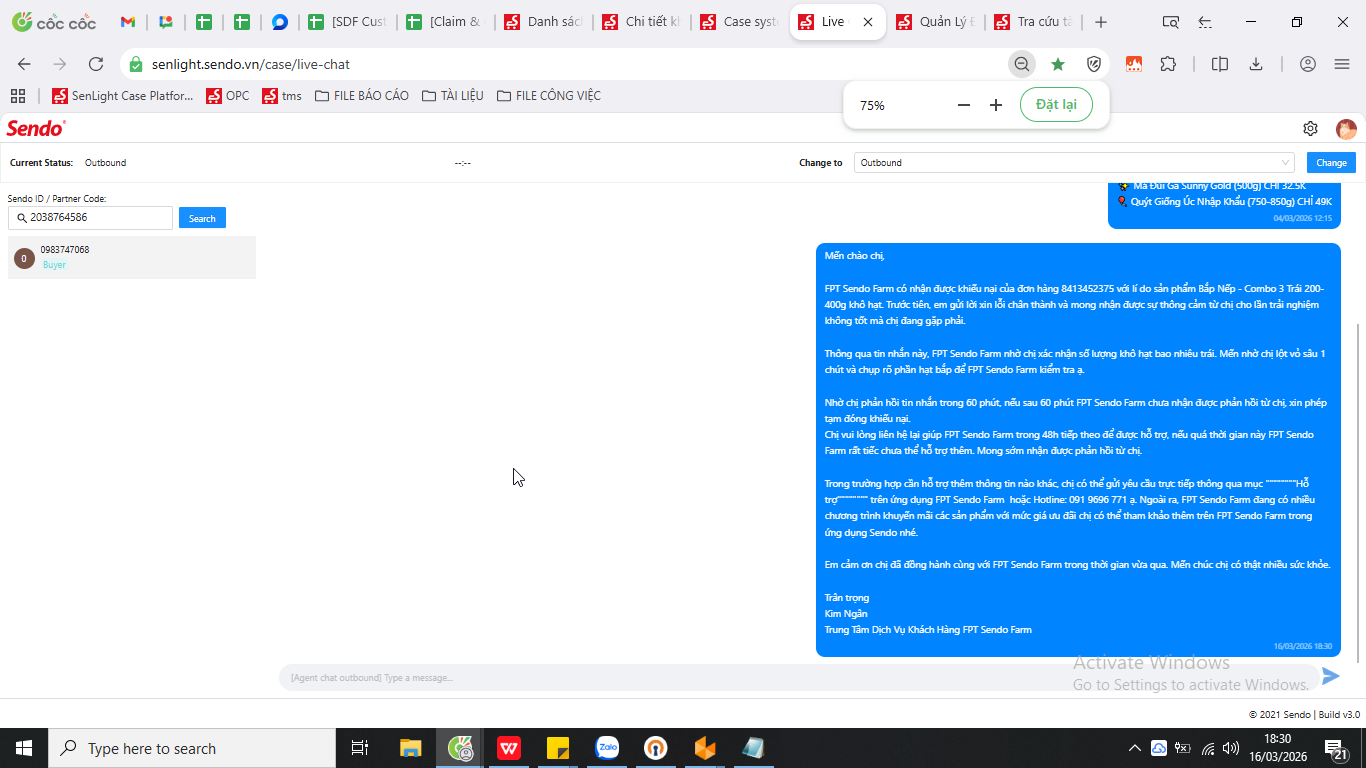Switch to the Case syst tab
Screen dimensions: 1366x768
(x=737, y=22)
